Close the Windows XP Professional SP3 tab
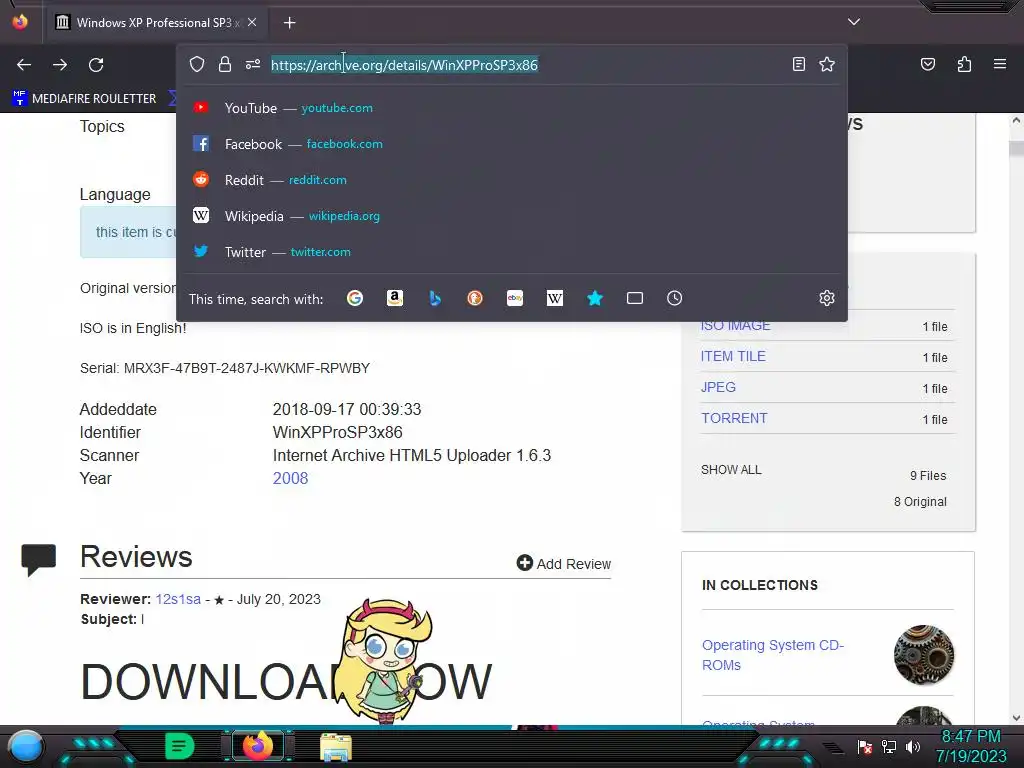This screenshot has height=768, width=1024. click(x=252, y=22)
